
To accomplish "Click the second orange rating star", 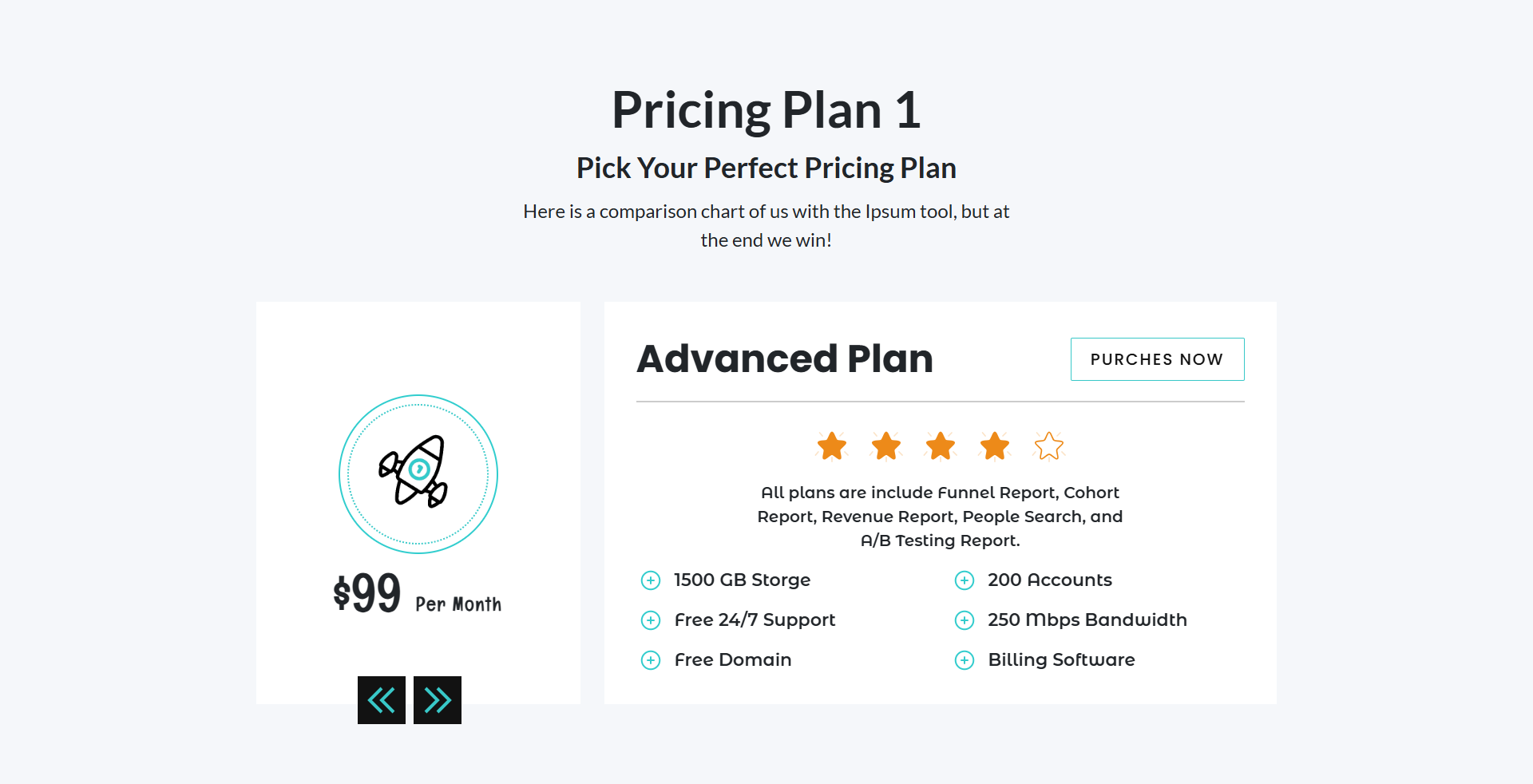I will click(886, 446).
